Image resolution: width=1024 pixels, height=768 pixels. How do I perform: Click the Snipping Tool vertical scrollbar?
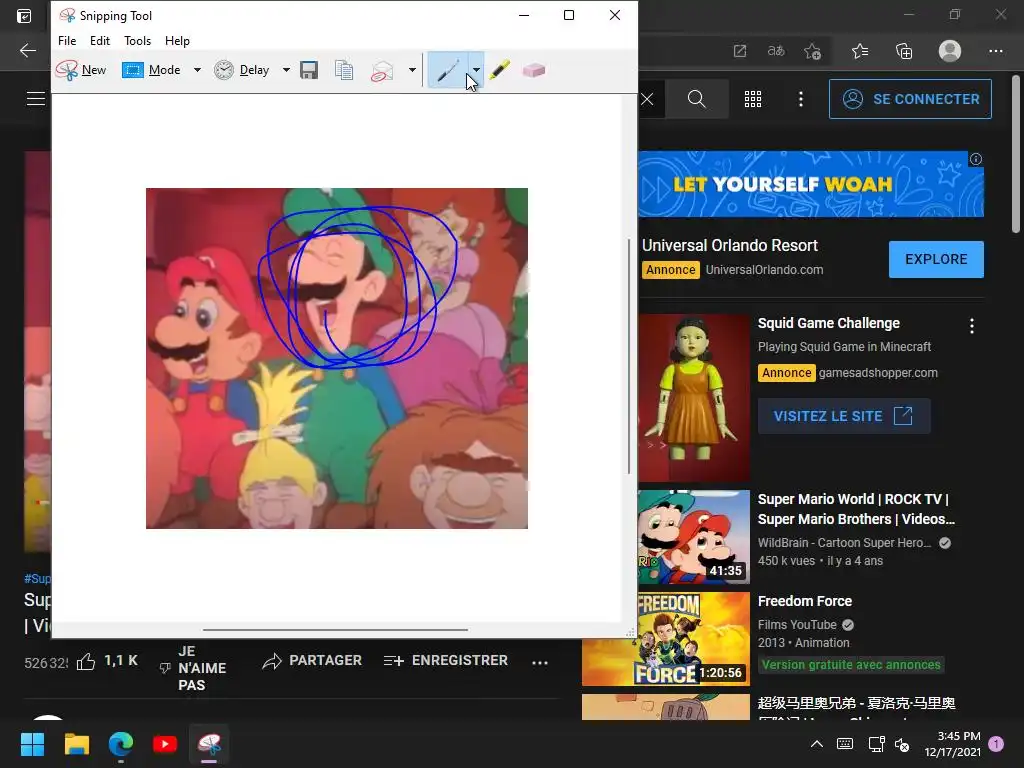coord(629,356)
